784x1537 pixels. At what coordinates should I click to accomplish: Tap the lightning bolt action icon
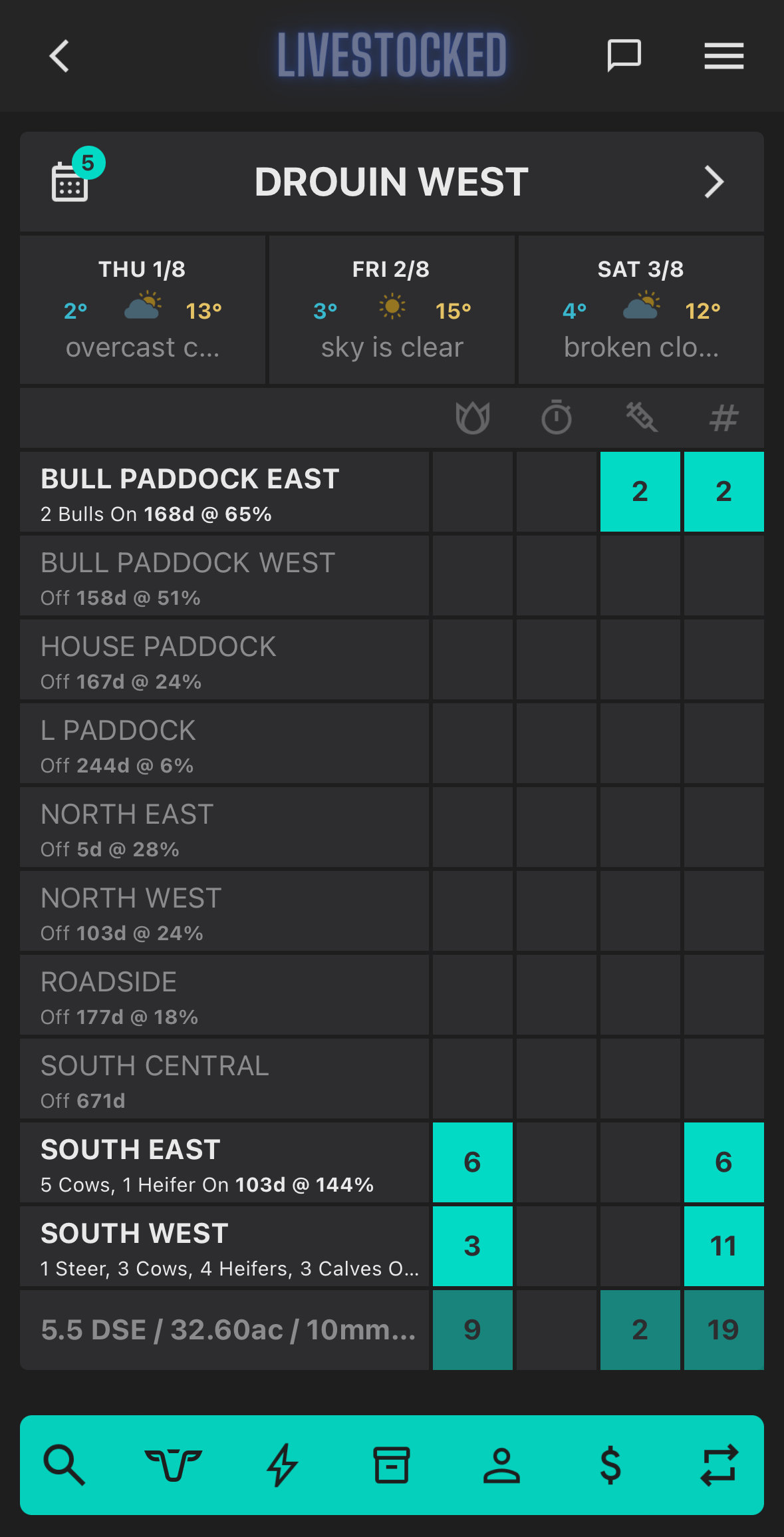[282, 1464]
